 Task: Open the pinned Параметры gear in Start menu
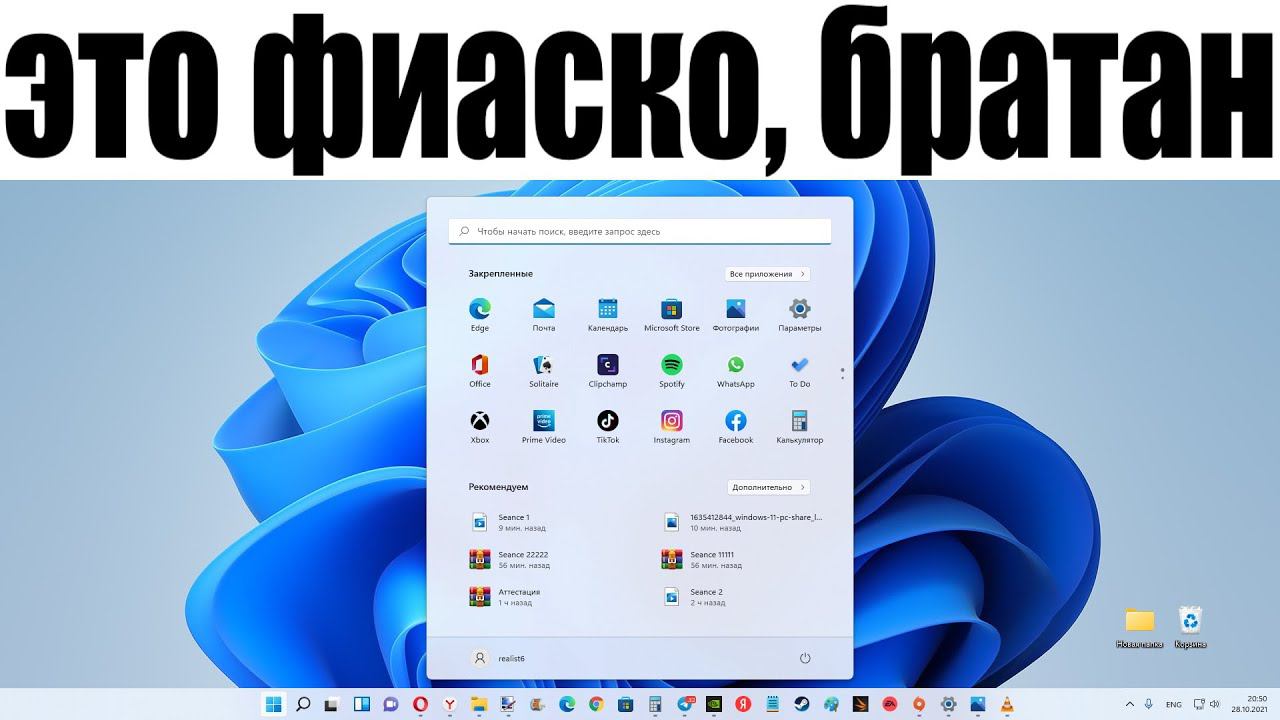point(800,314)
